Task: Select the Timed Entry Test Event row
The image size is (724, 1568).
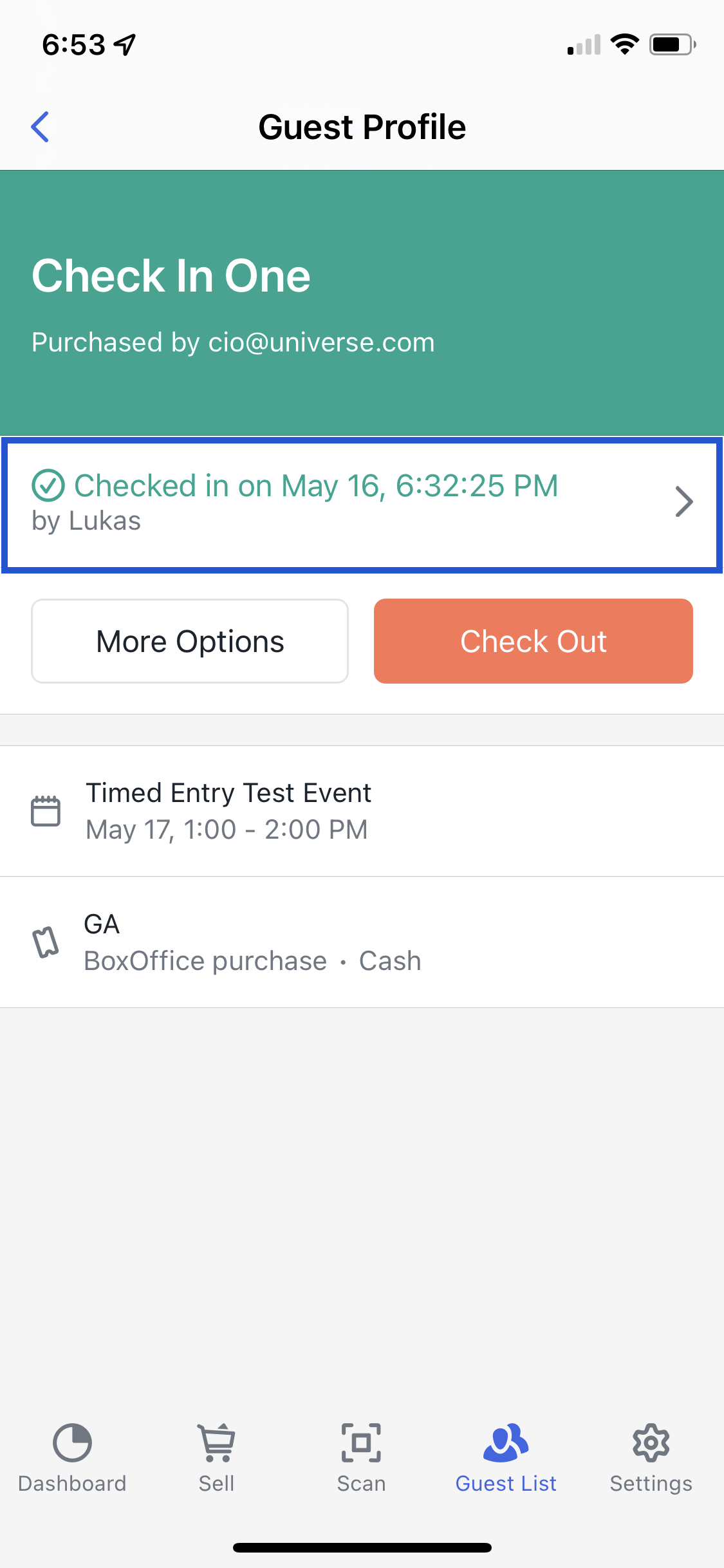Action: (362, 811)
